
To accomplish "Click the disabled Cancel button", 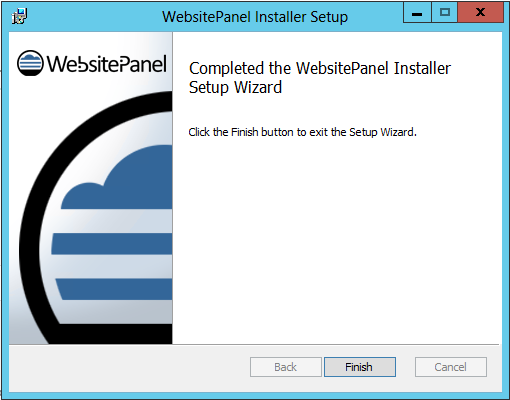I will (451, 367).
